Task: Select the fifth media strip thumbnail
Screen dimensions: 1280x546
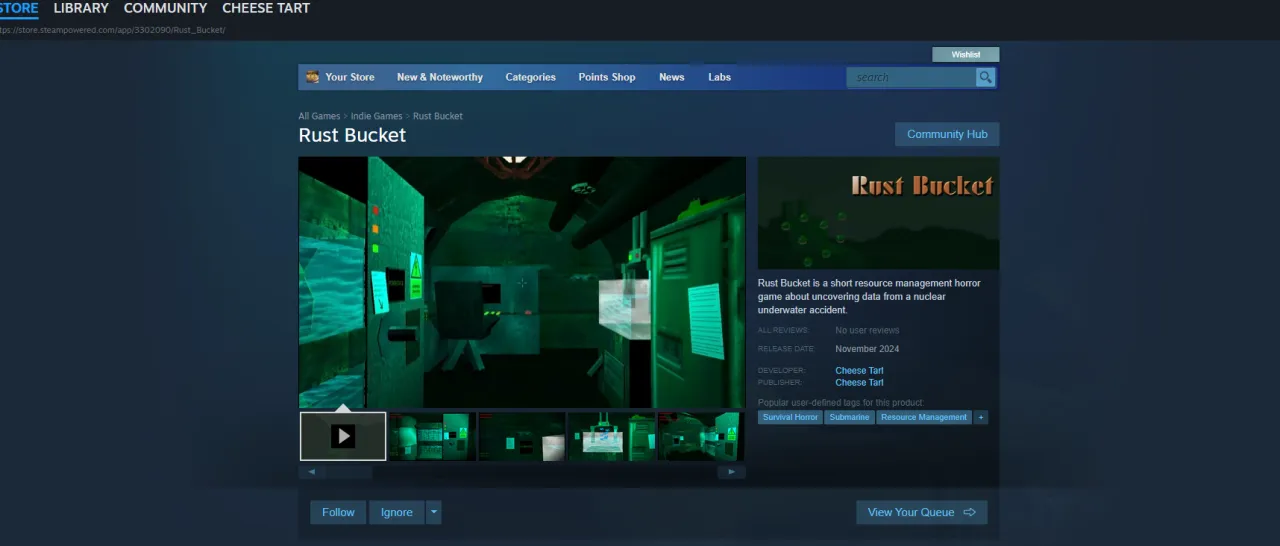Action: [700, 436]
